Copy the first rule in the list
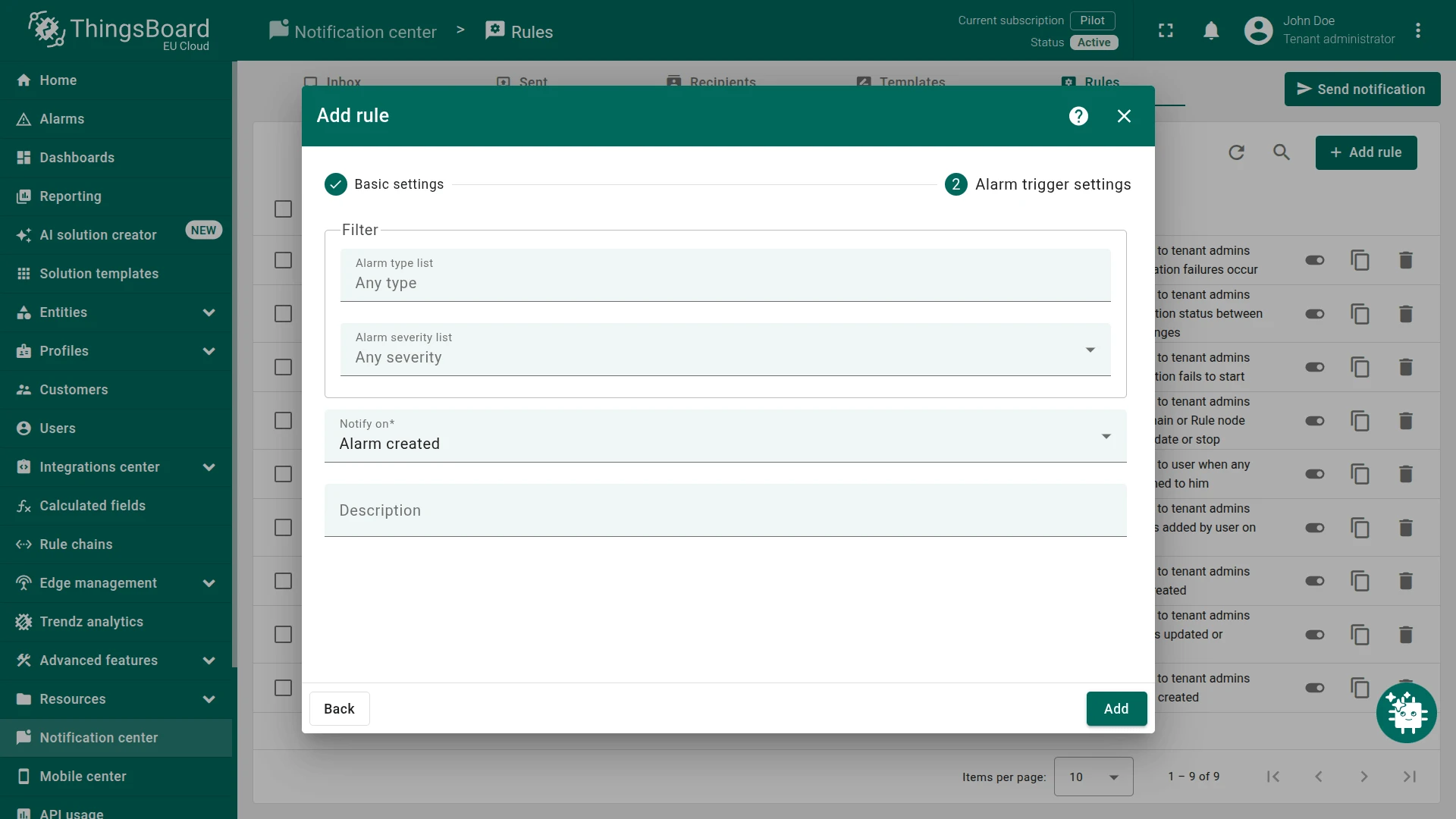This screenshot has height=819, width=1456. 1360,260
